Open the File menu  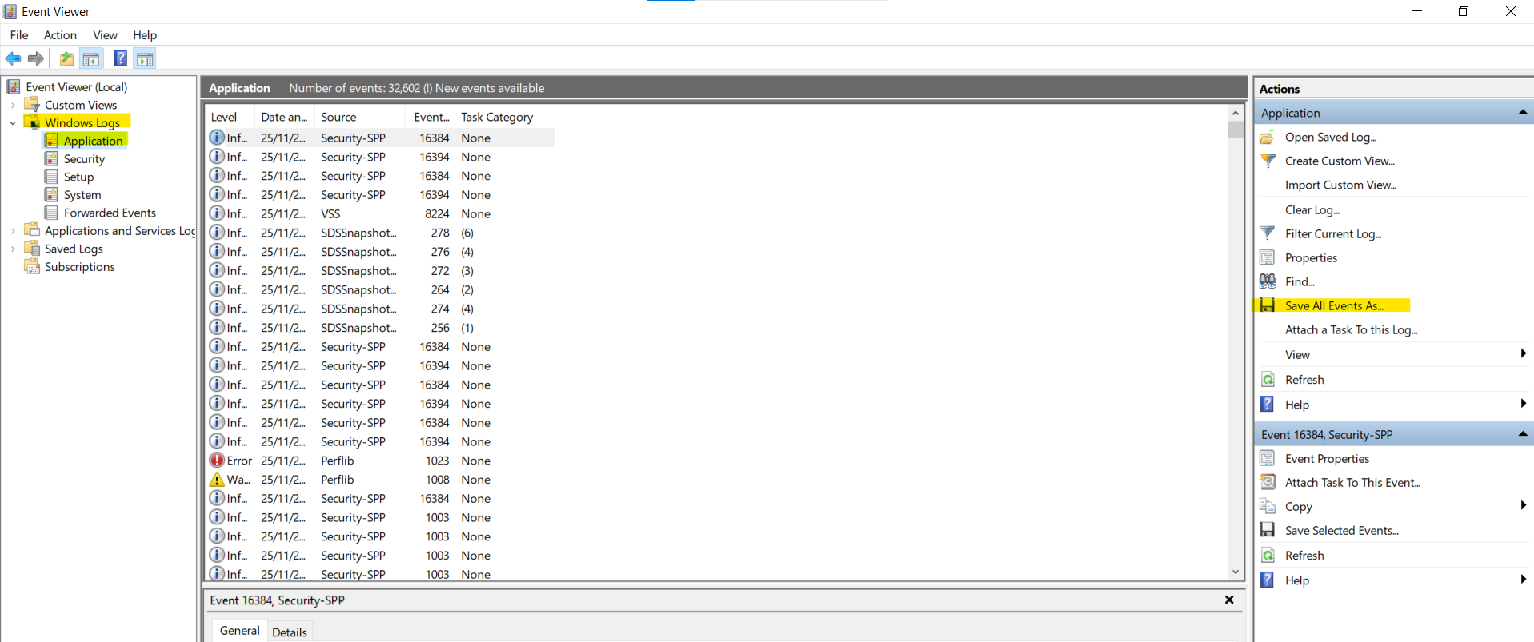[19, 35]
